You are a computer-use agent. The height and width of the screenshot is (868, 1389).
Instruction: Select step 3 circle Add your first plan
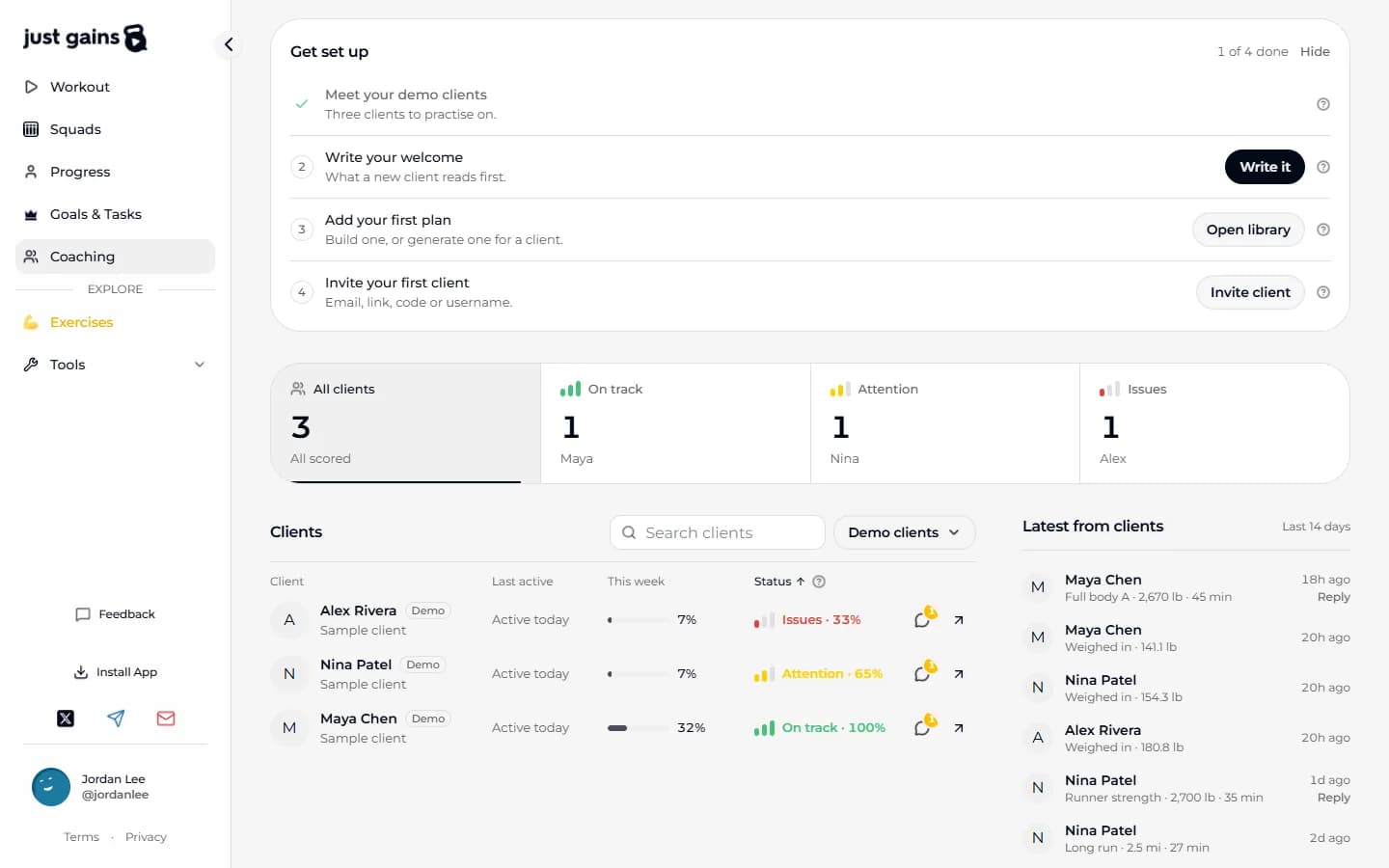point(302,230)
